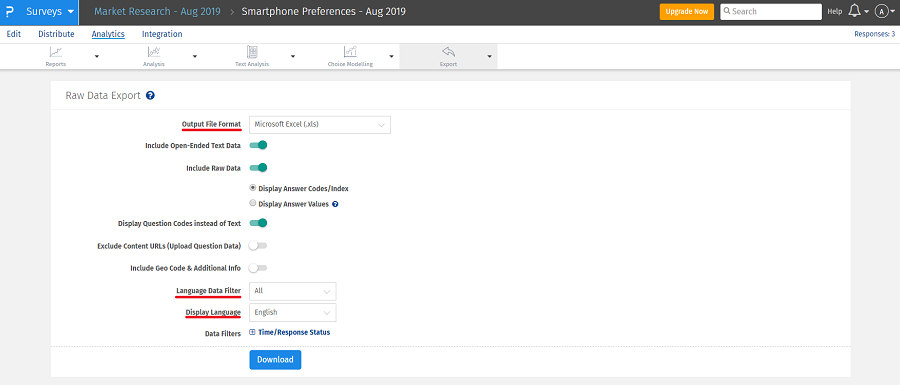Open the Reports chart icon
Image resolution: width=900 pixels, height=385 pixels.
(x=56, y=52)
